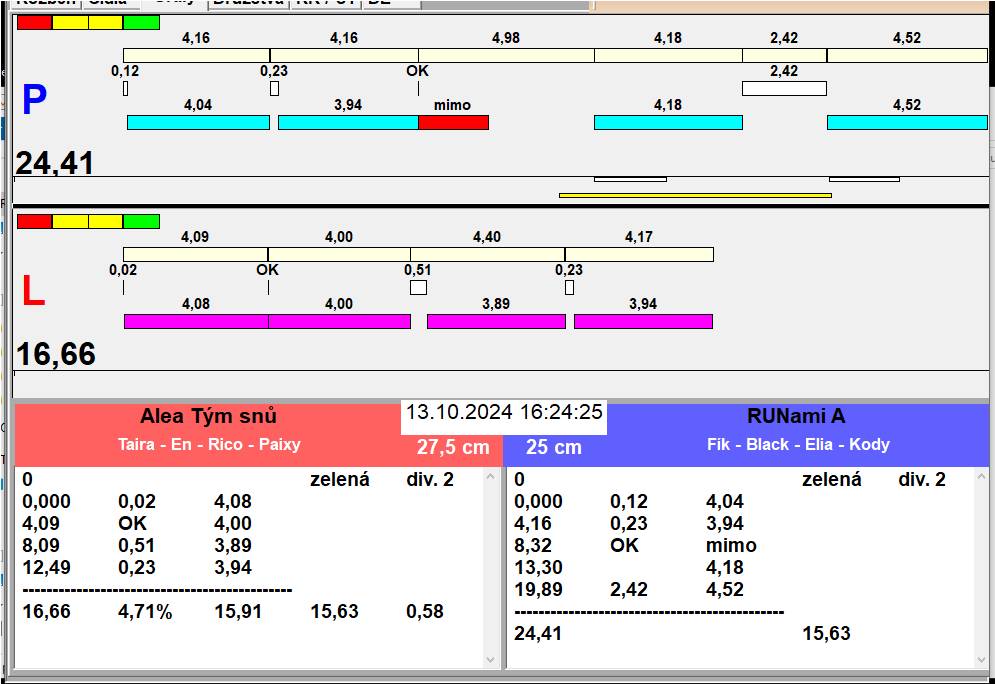This screenshot has width=995, height=684.
Task: Click the RUNami A team header
Action: click(795, 416)
